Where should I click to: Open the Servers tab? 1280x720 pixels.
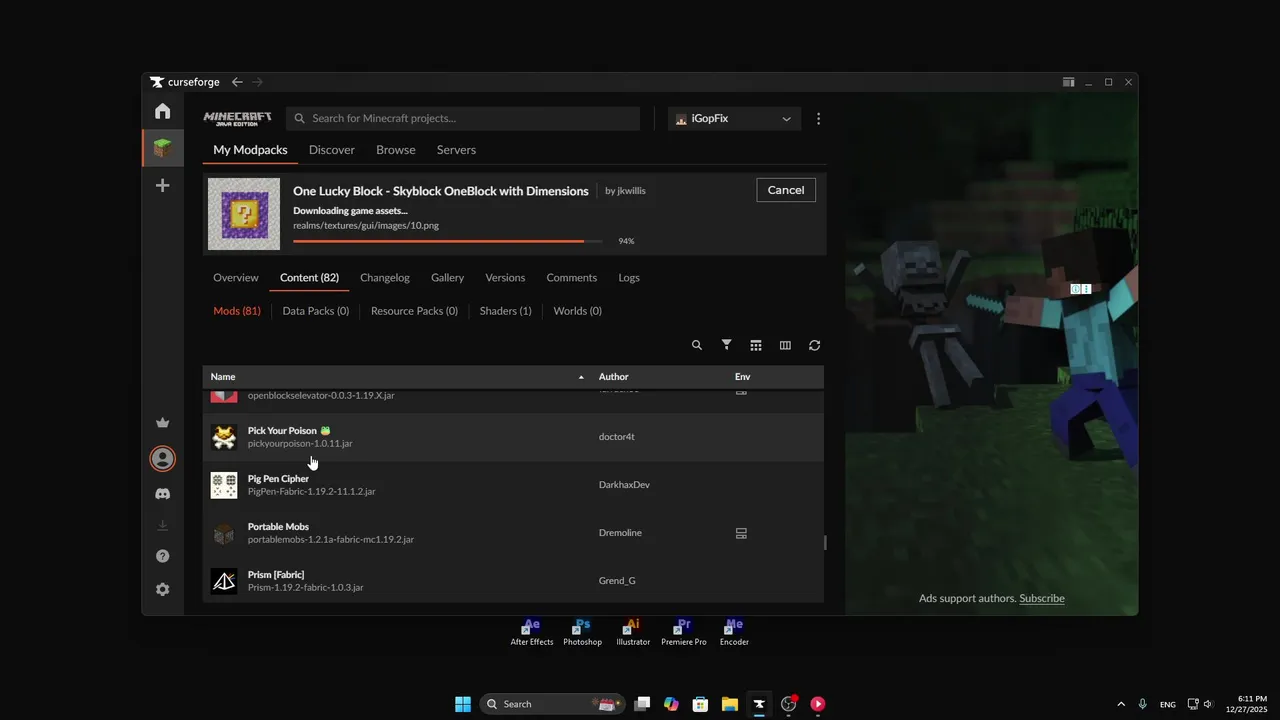(x=456, y=150)
